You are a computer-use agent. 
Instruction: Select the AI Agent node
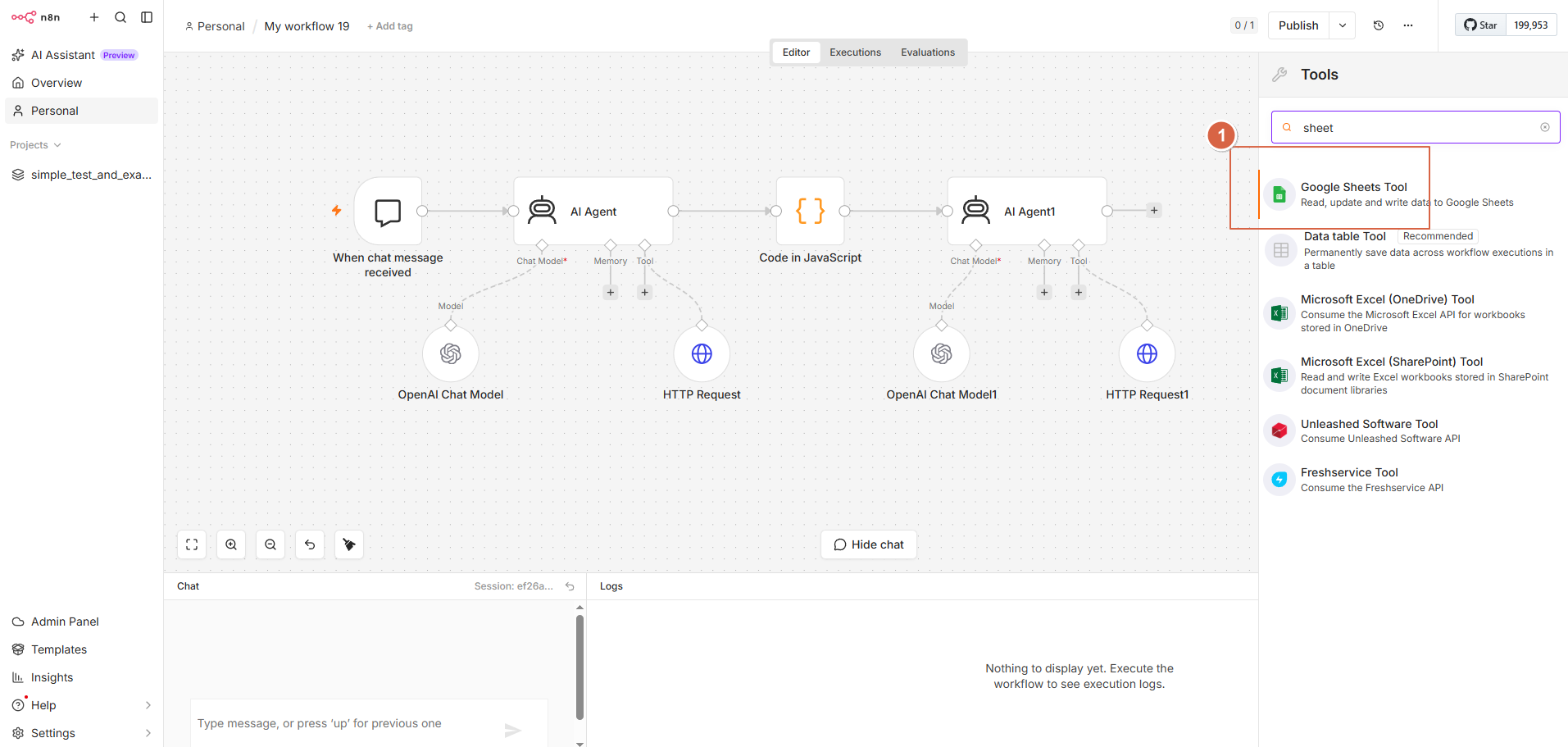[593, 212]
